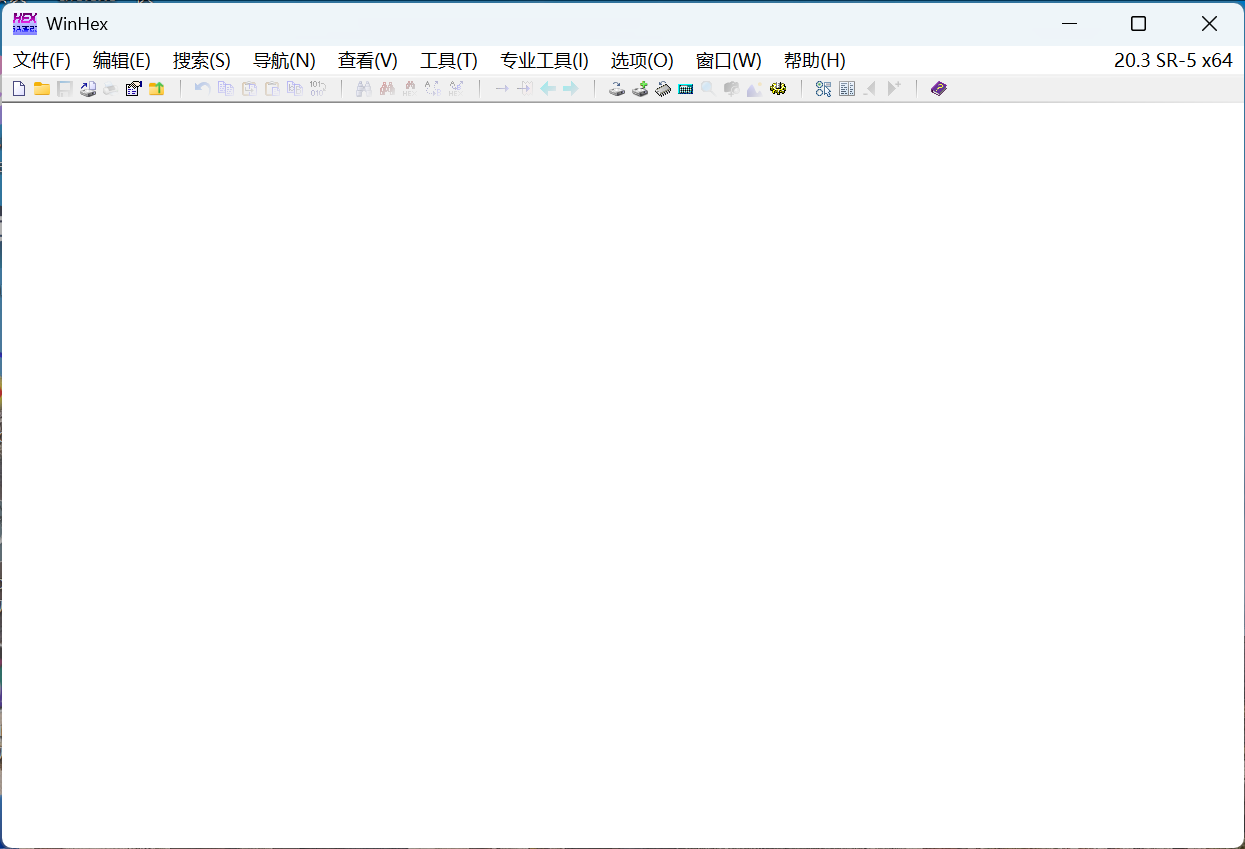The image size is (1245, 849).
Task: Open the 编辑(E) menu
Action: [x=122, y=60]
